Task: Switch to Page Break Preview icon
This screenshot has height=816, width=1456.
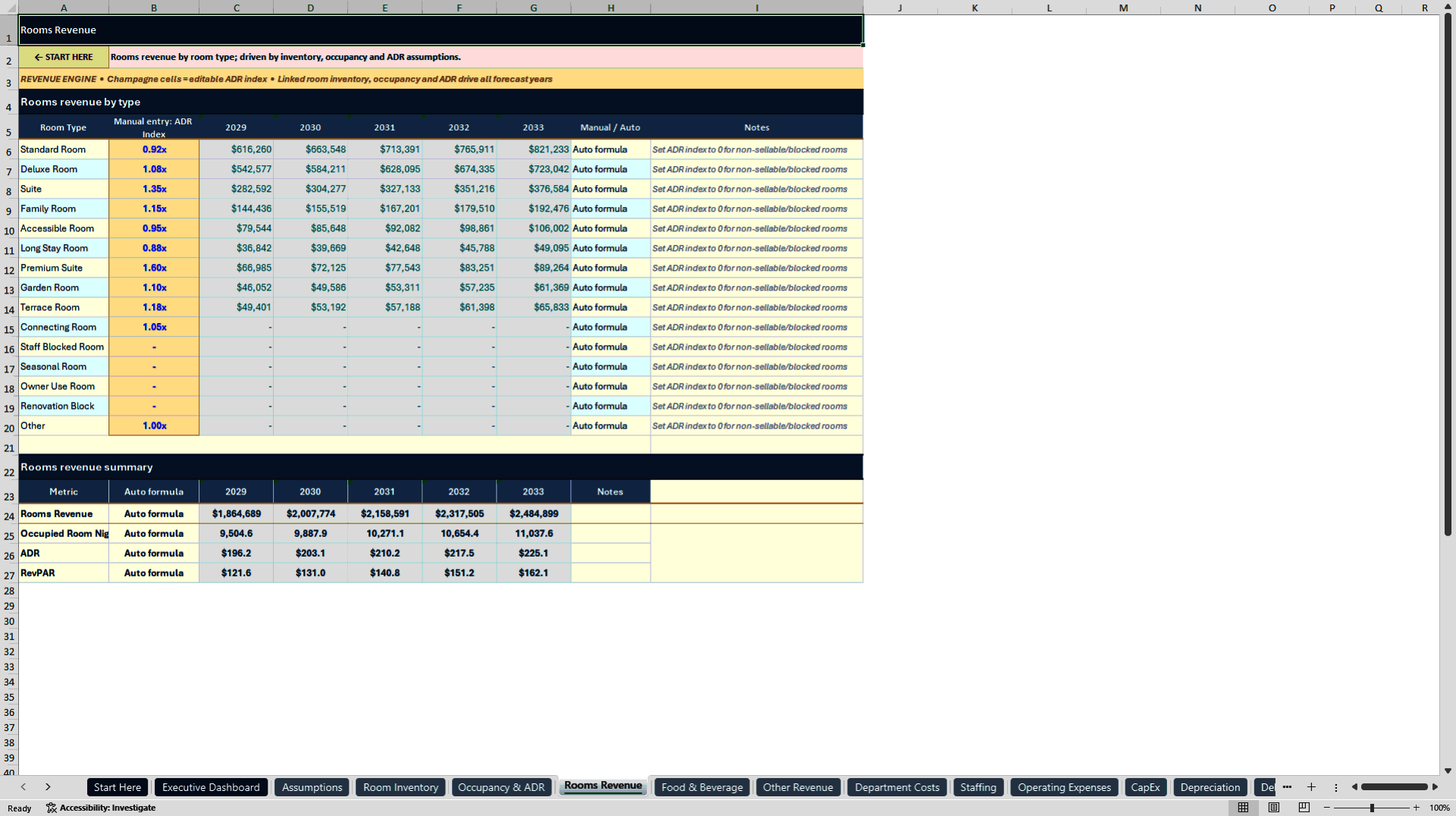Action: click(x=1304, y=808)
